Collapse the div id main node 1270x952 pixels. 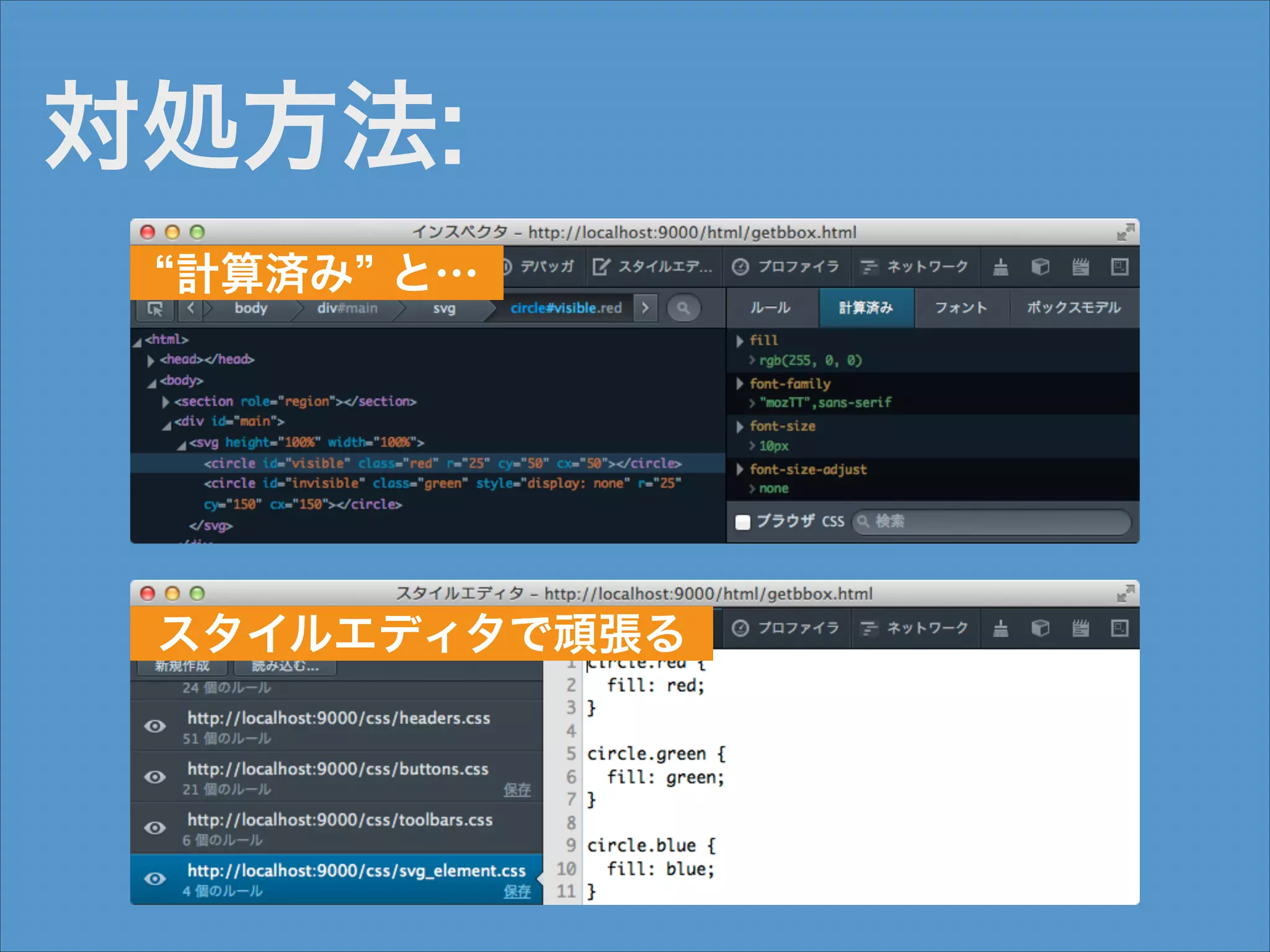(x=167, y=425)
